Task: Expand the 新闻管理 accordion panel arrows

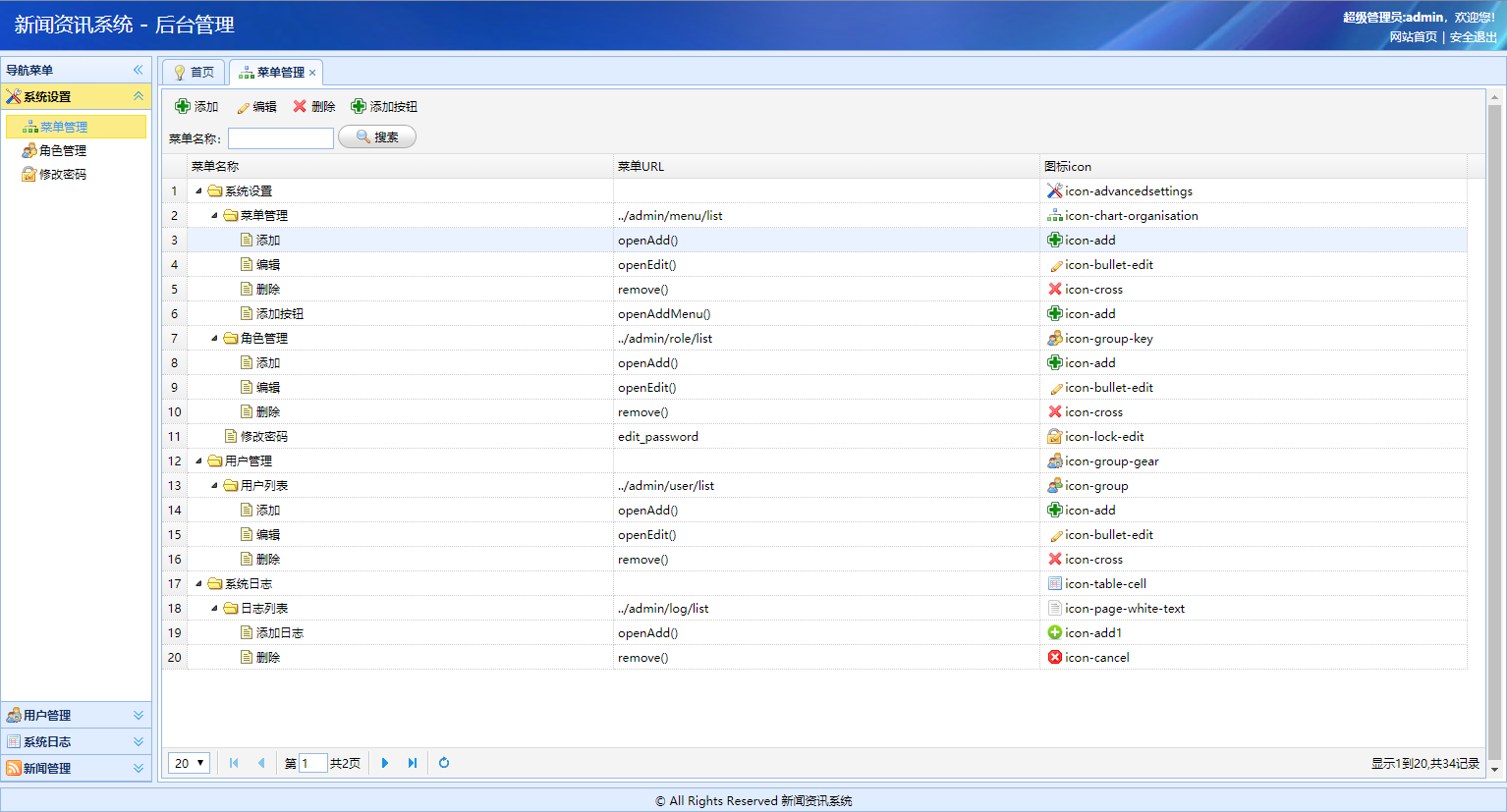Action: point(139,768)
